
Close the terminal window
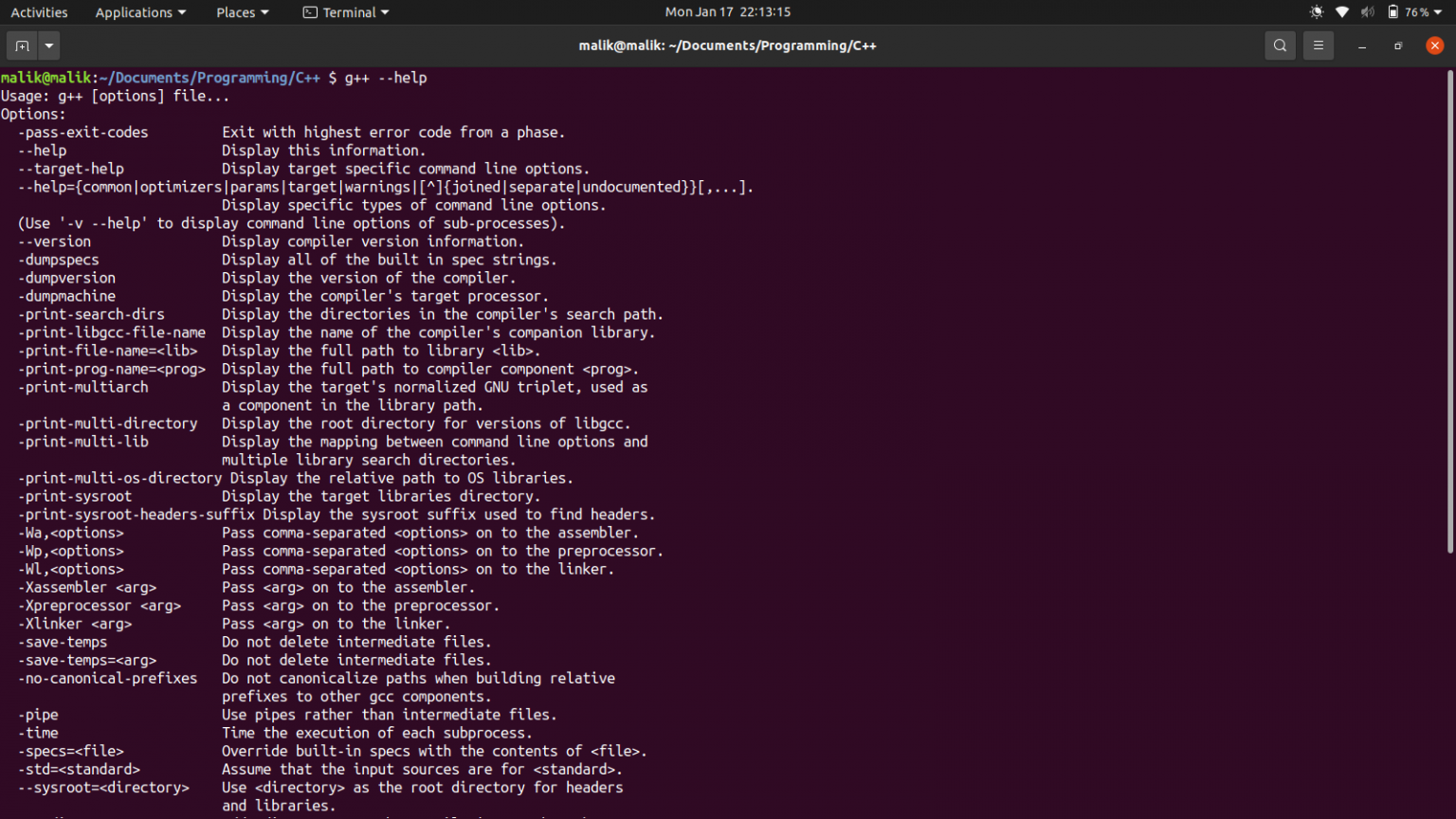click(x=1434, y=45)
